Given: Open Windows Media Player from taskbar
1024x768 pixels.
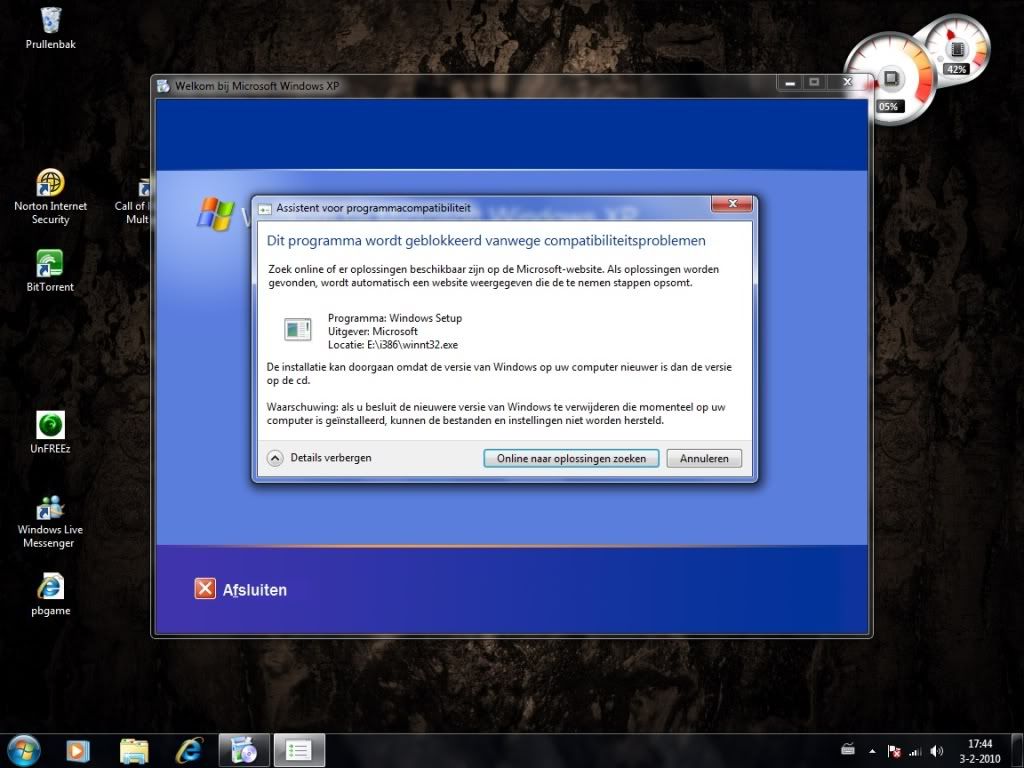Looking at the screenshot, I should [x=76, y=751].
